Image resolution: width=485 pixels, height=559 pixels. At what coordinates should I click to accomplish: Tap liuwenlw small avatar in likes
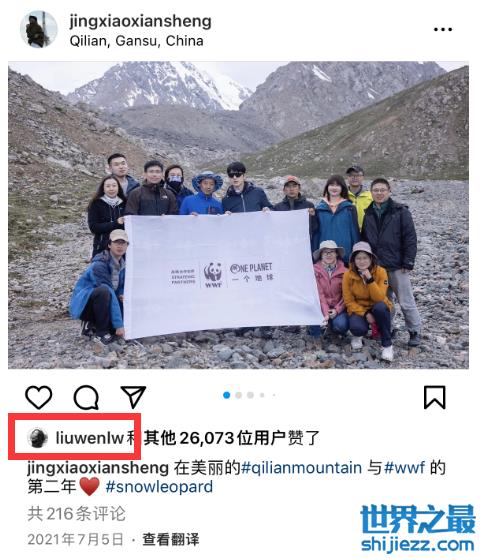[37, 438]
